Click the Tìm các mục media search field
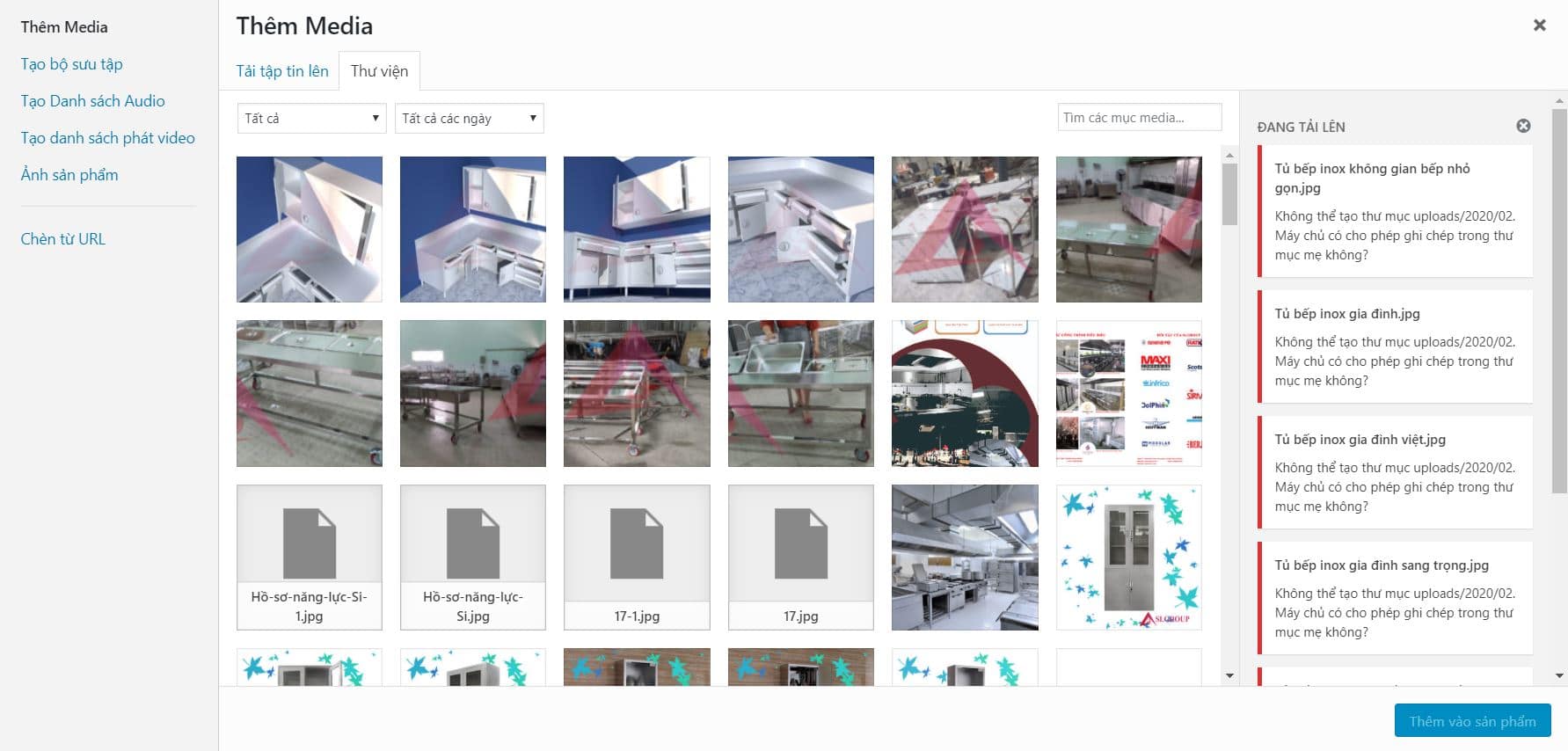Viewport: 1568px width, 751px height. (x=1139, y=118)
